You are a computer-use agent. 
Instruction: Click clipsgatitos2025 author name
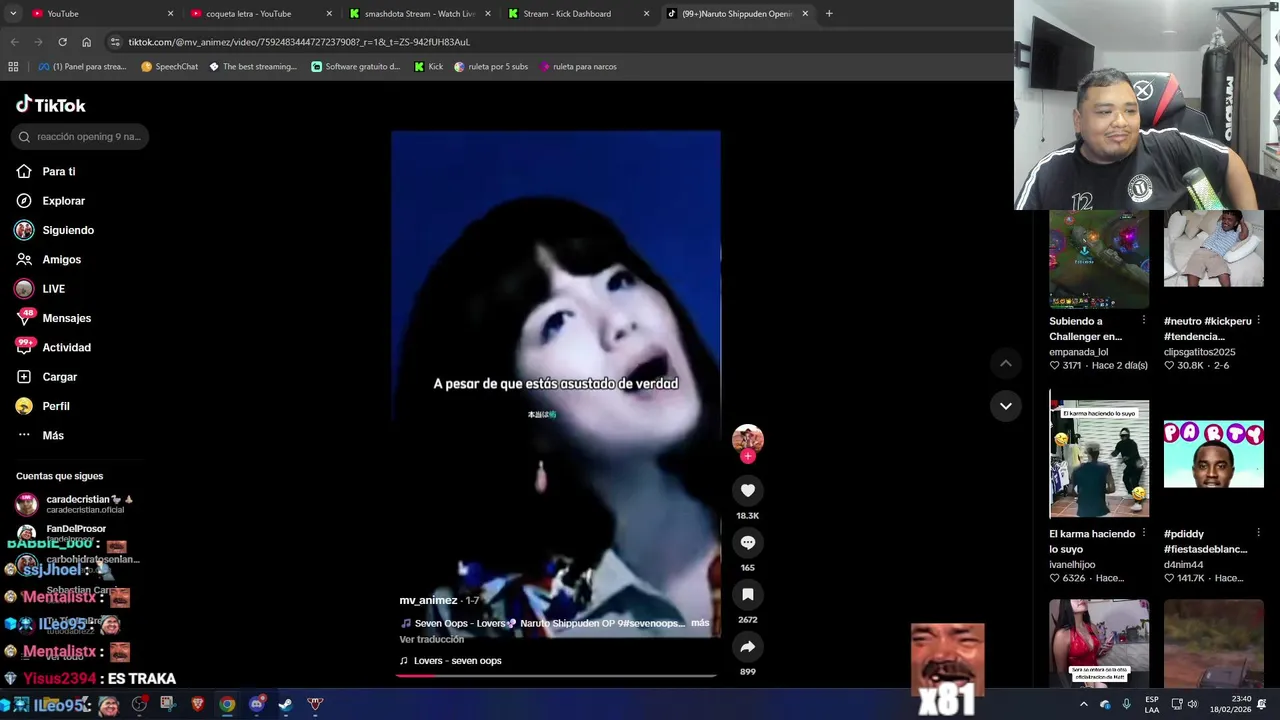pyautogui.click(x=1199, y=352)
